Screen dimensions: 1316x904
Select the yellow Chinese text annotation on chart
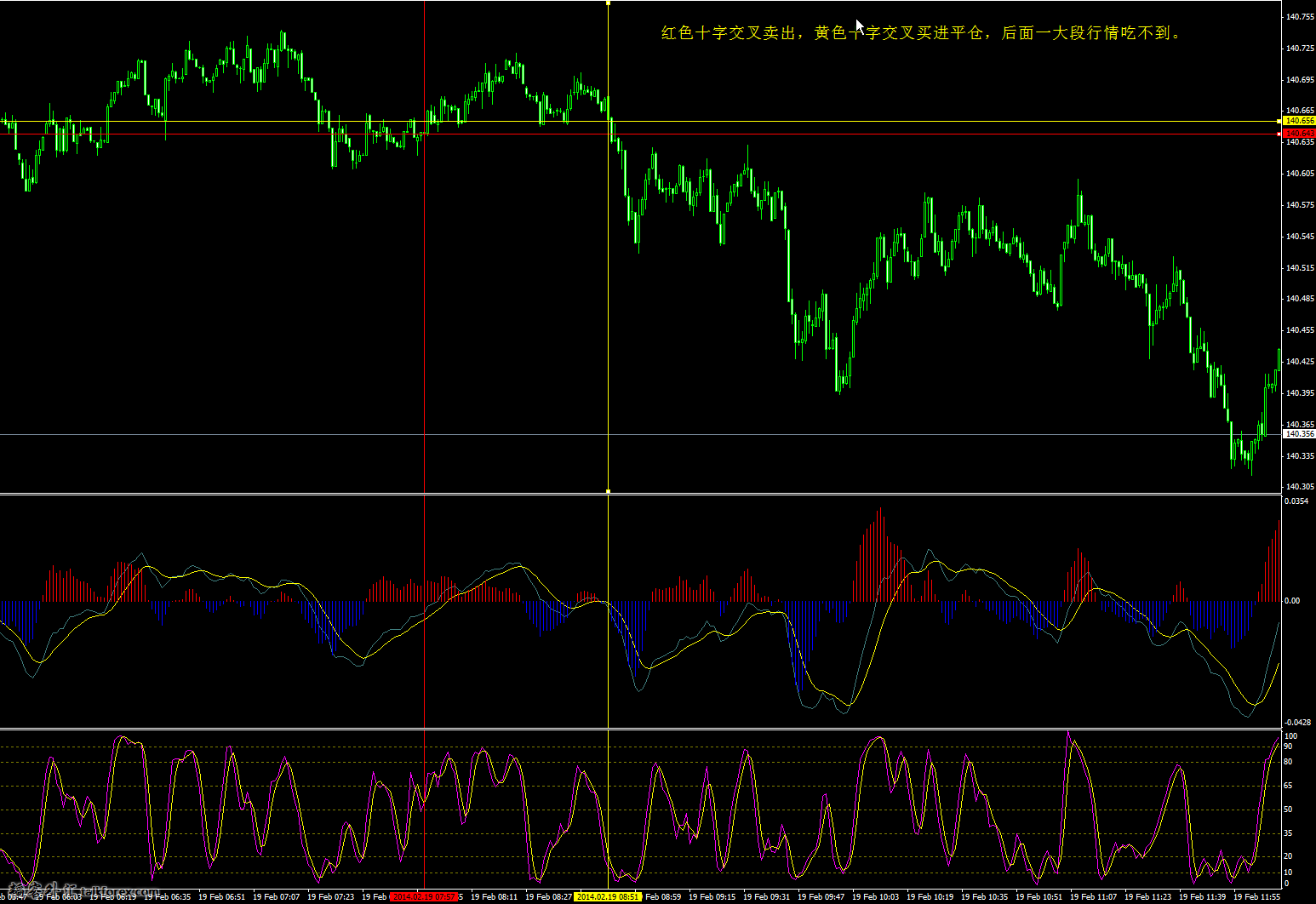pyautogui.click(x=921, y=33)
